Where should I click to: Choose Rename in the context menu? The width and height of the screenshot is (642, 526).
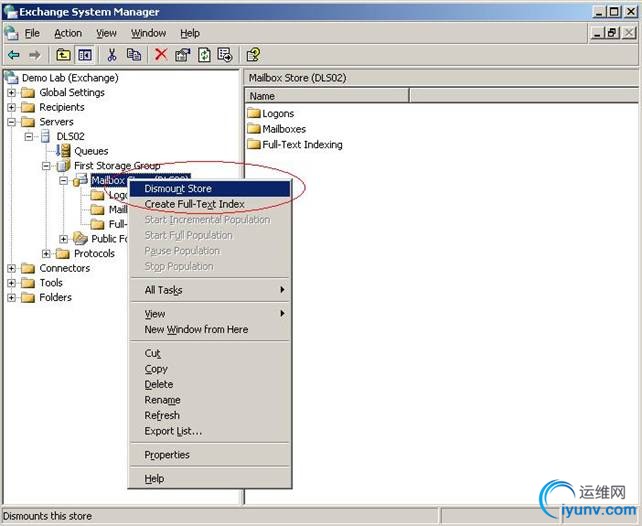pyautogui.click(x=210, y=400)
